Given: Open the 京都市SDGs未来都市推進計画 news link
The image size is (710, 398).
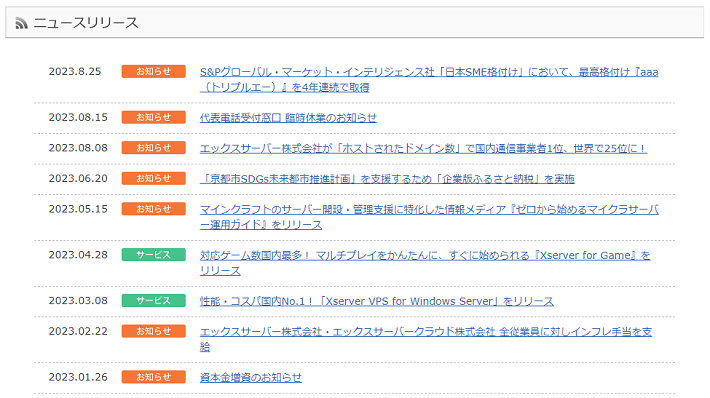Looking at the screenshot, I should [387, 179].
